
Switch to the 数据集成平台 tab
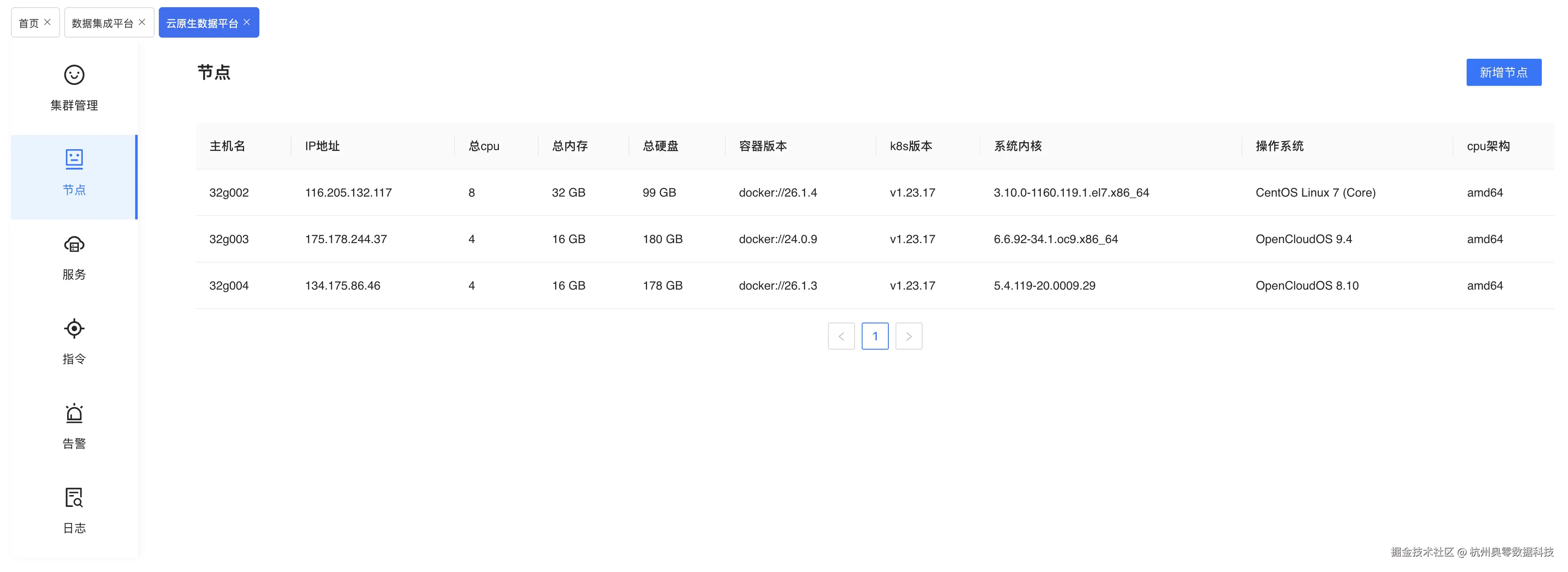(102, 23)
